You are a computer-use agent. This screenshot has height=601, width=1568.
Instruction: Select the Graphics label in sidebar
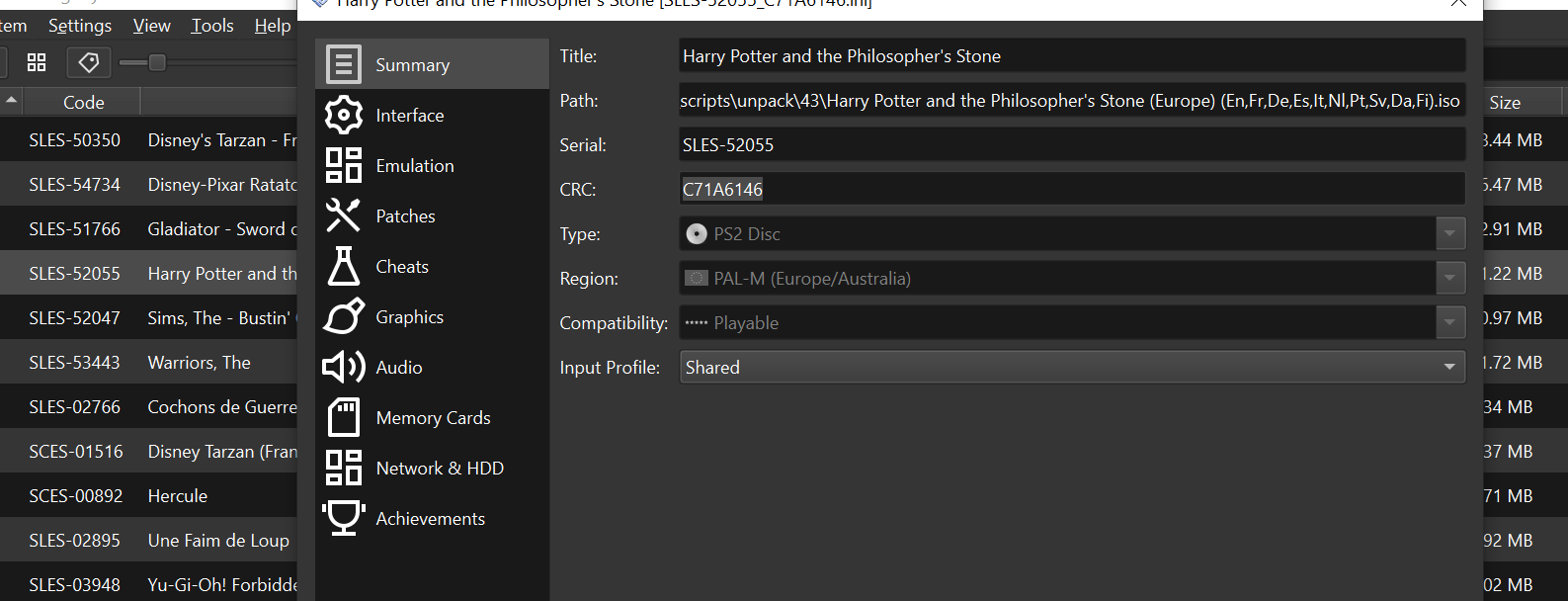point(409,317)
